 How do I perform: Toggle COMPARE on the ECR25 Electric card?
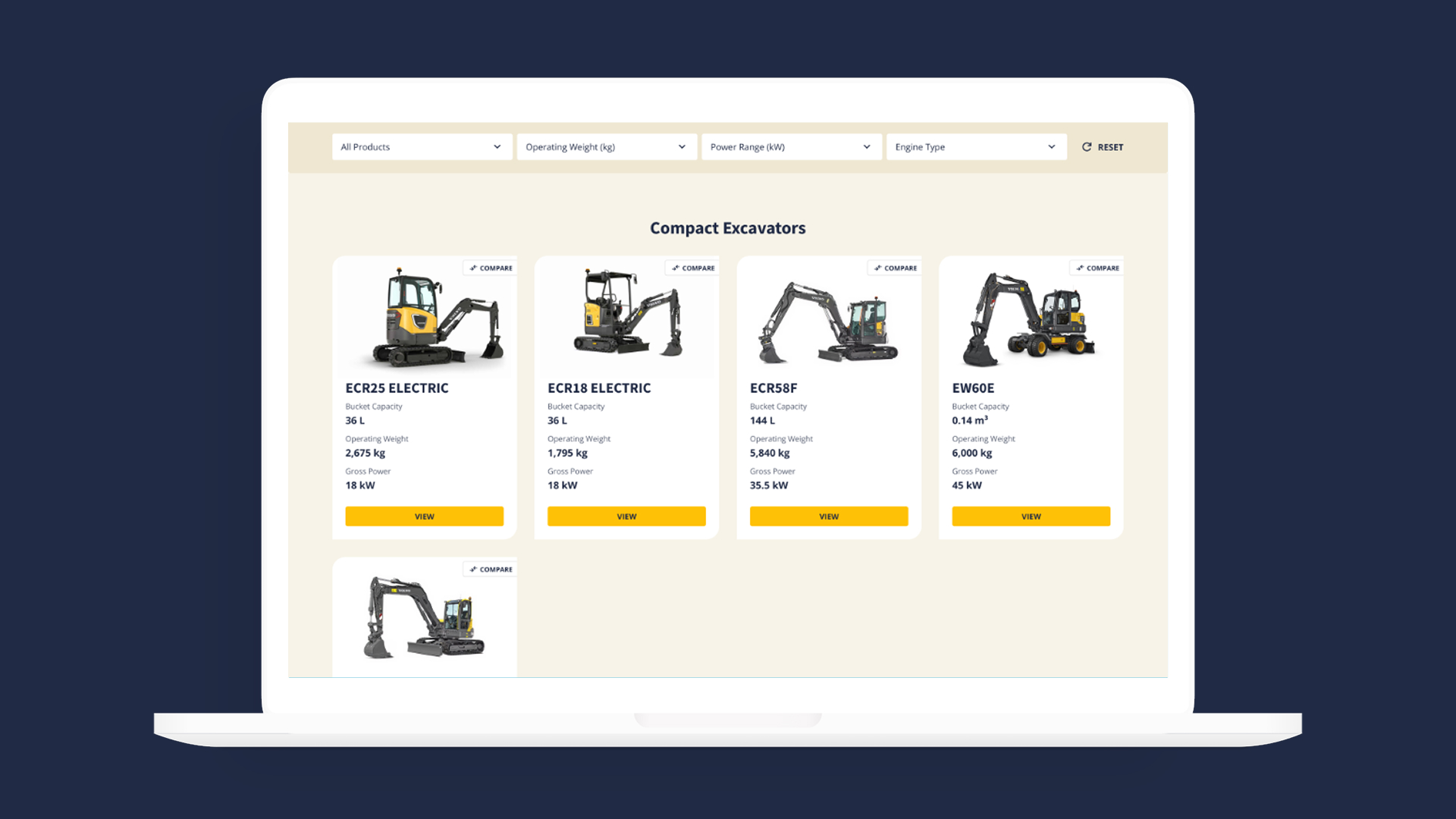[491, 268]
